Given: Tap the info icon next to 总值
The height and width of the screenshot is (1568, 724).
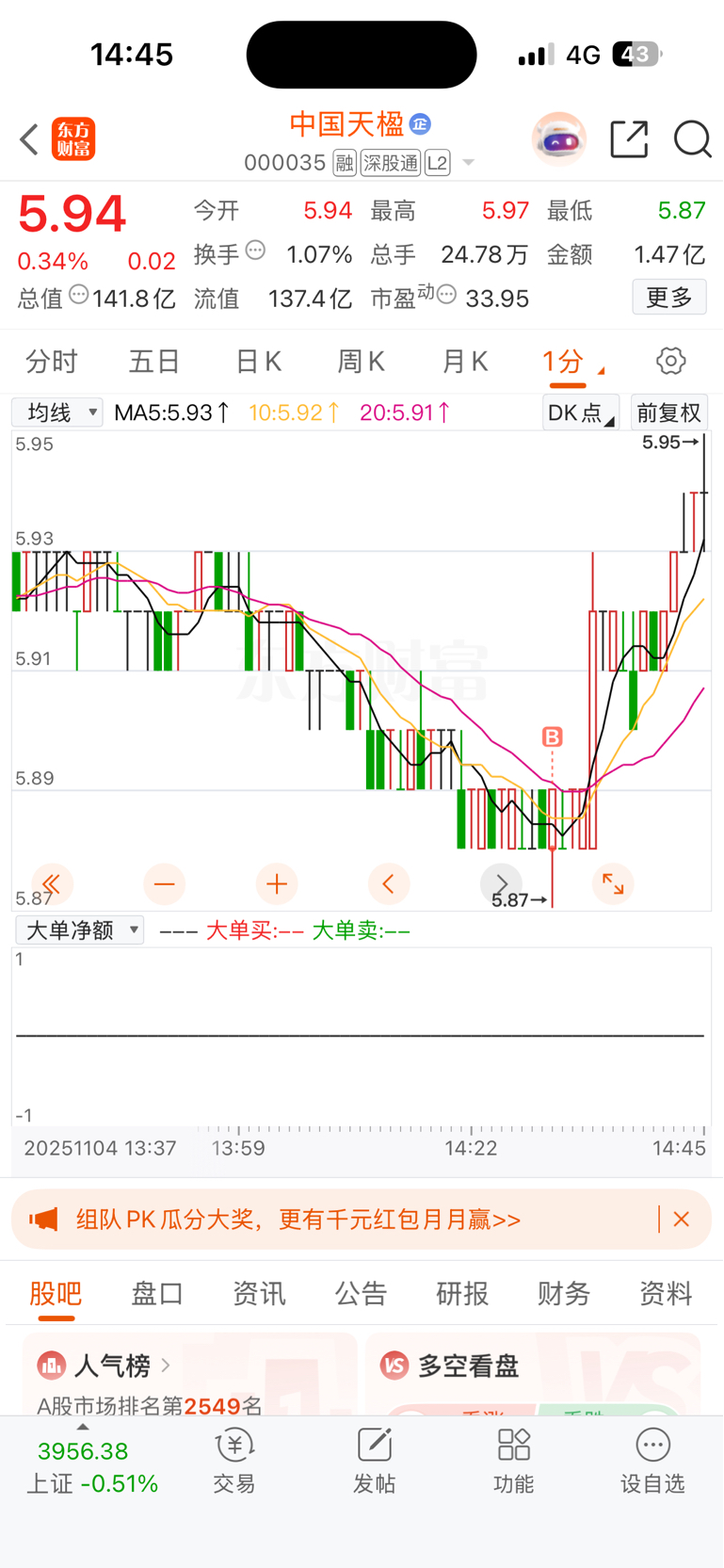Looking at the screenshot, I should click(x=79, y=295).
